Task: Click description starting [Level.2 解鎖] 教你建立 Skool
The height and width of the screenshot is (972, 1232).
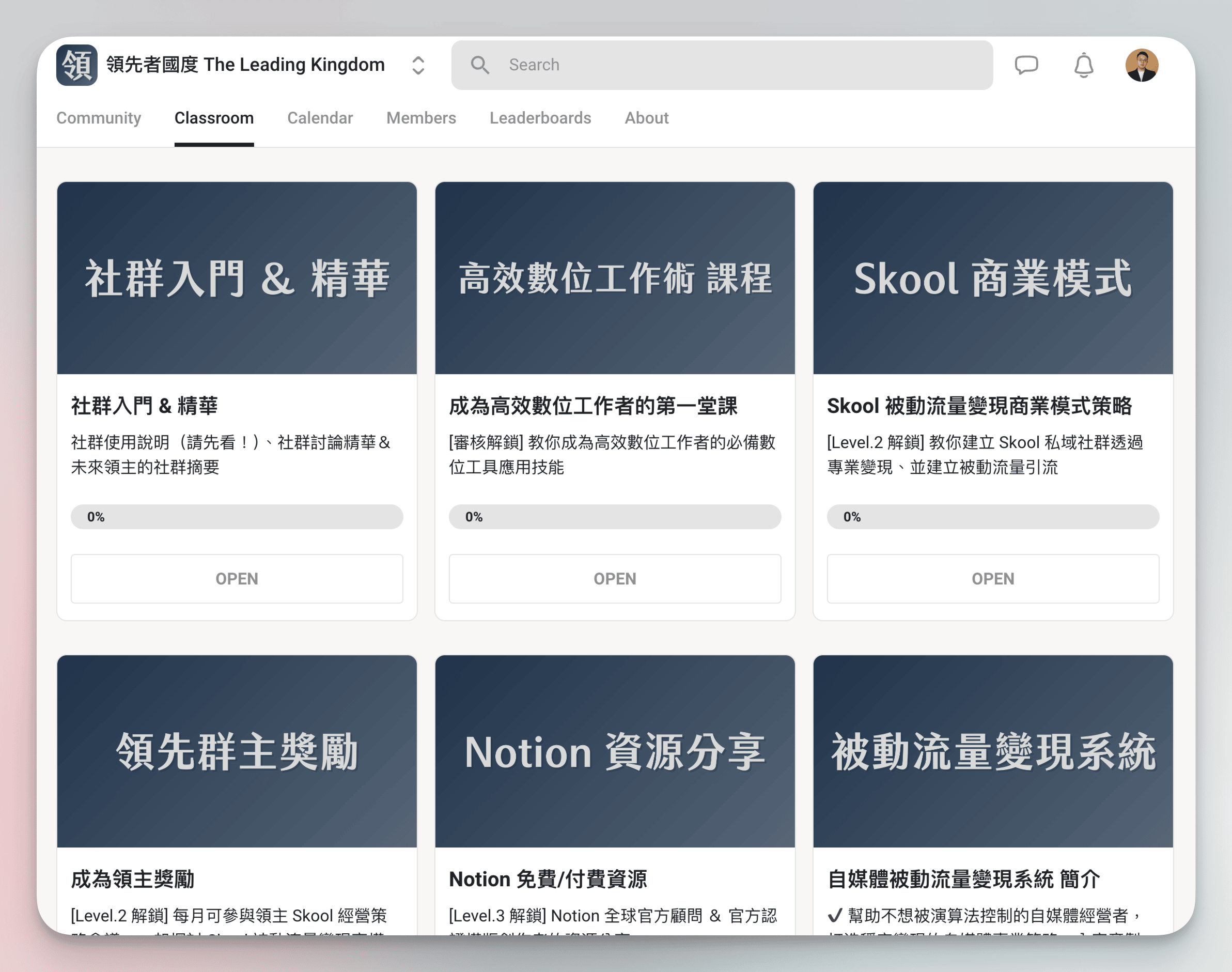Action: point(985,454)
